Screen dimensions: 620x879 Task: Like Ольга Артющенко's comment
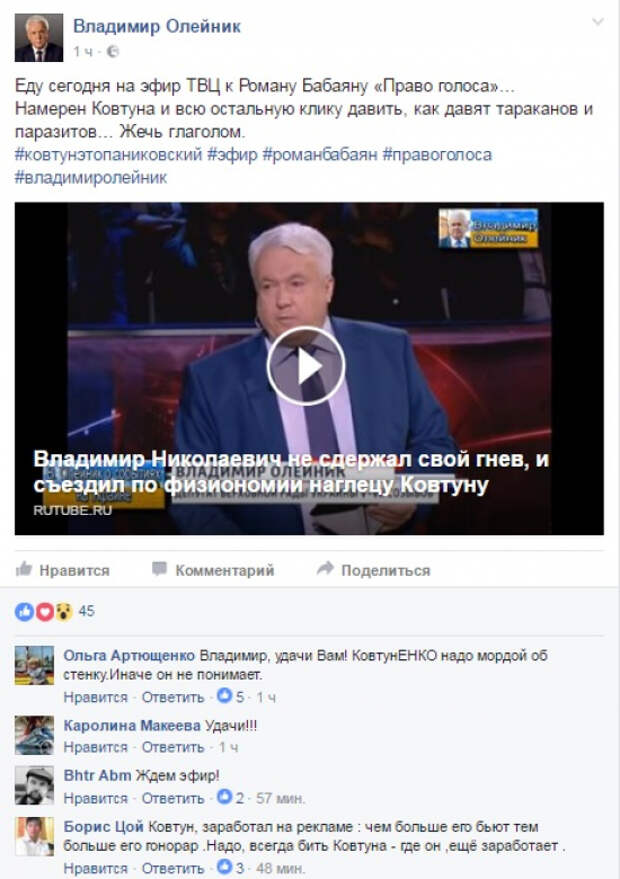[x=95, y=697]
